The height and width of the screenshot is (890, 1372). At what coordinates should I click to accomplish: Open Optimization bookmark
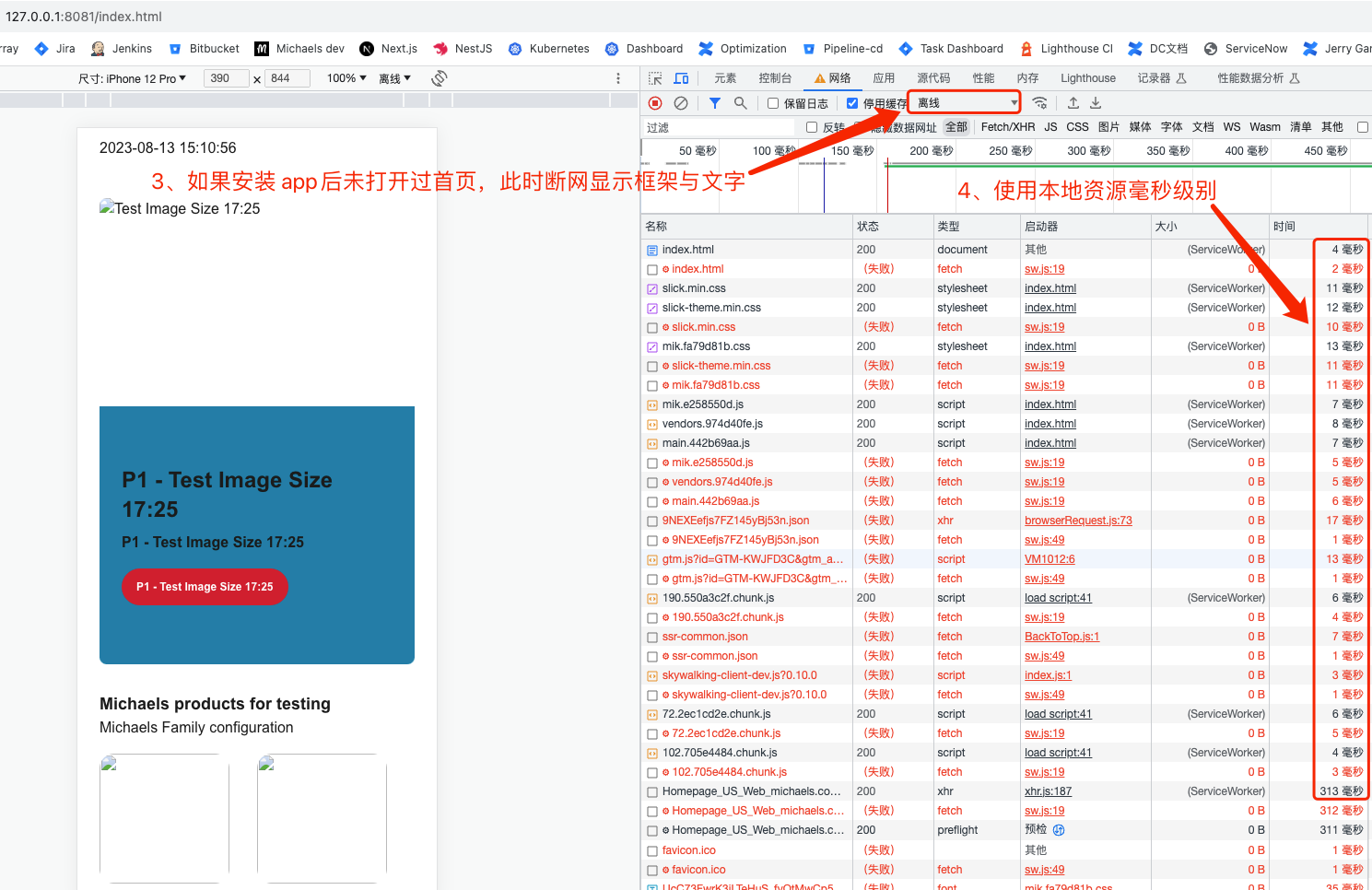point(743,49)
